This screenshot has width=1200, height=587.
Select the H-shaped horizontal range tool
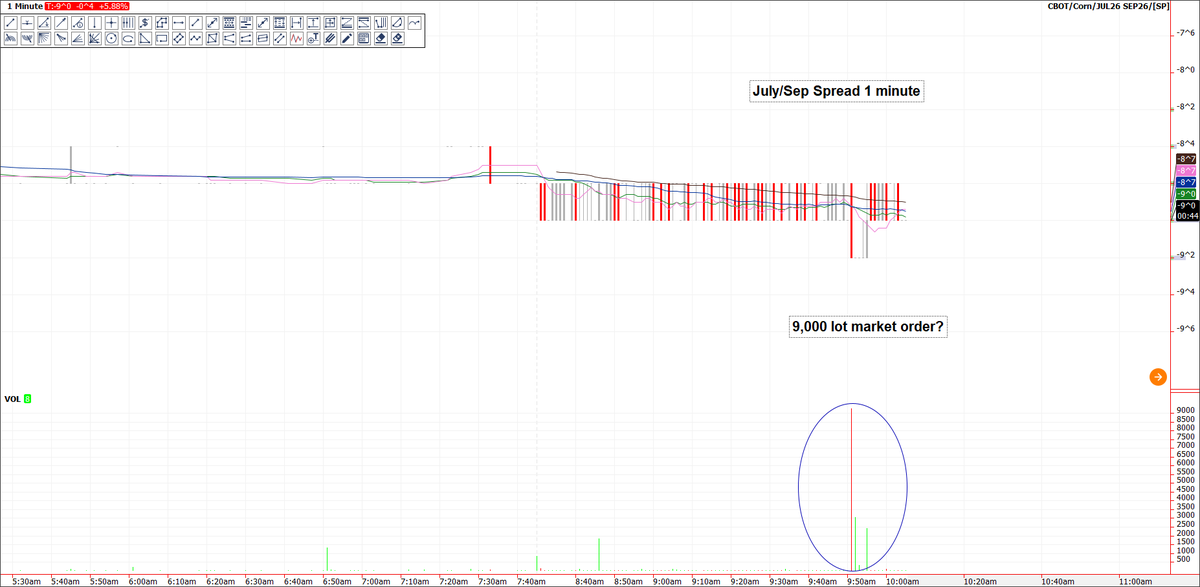297,22
